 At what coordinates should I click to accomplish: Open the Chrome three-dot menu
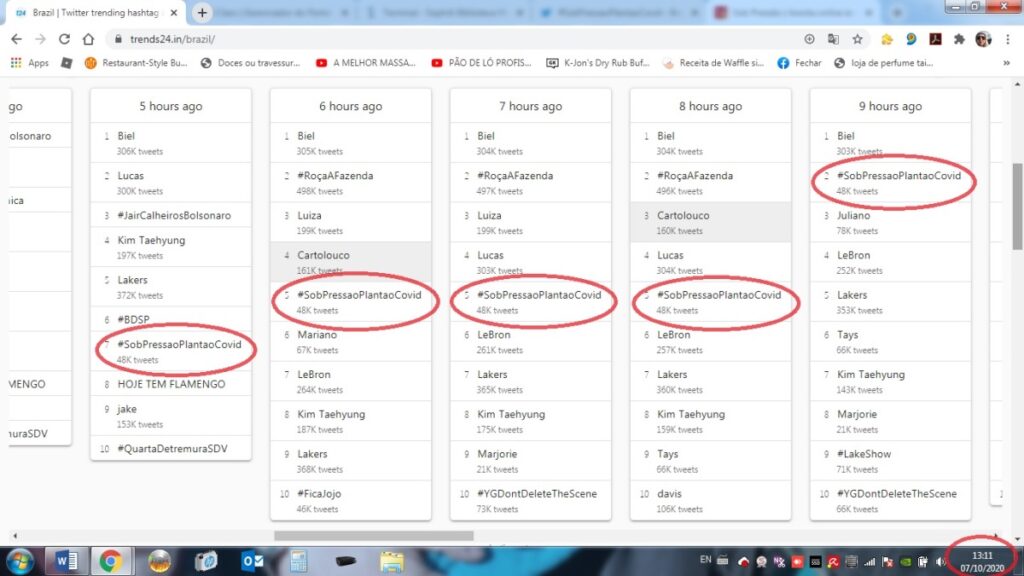pyautogui.click(x=1007, y=39)
